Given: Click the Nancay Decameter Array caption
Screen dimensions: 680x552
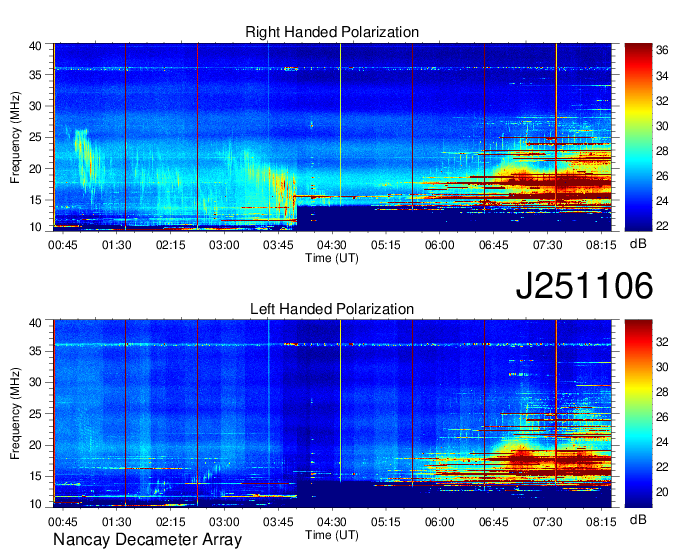Looking at the screenshot, I should [x=147, y=541].
